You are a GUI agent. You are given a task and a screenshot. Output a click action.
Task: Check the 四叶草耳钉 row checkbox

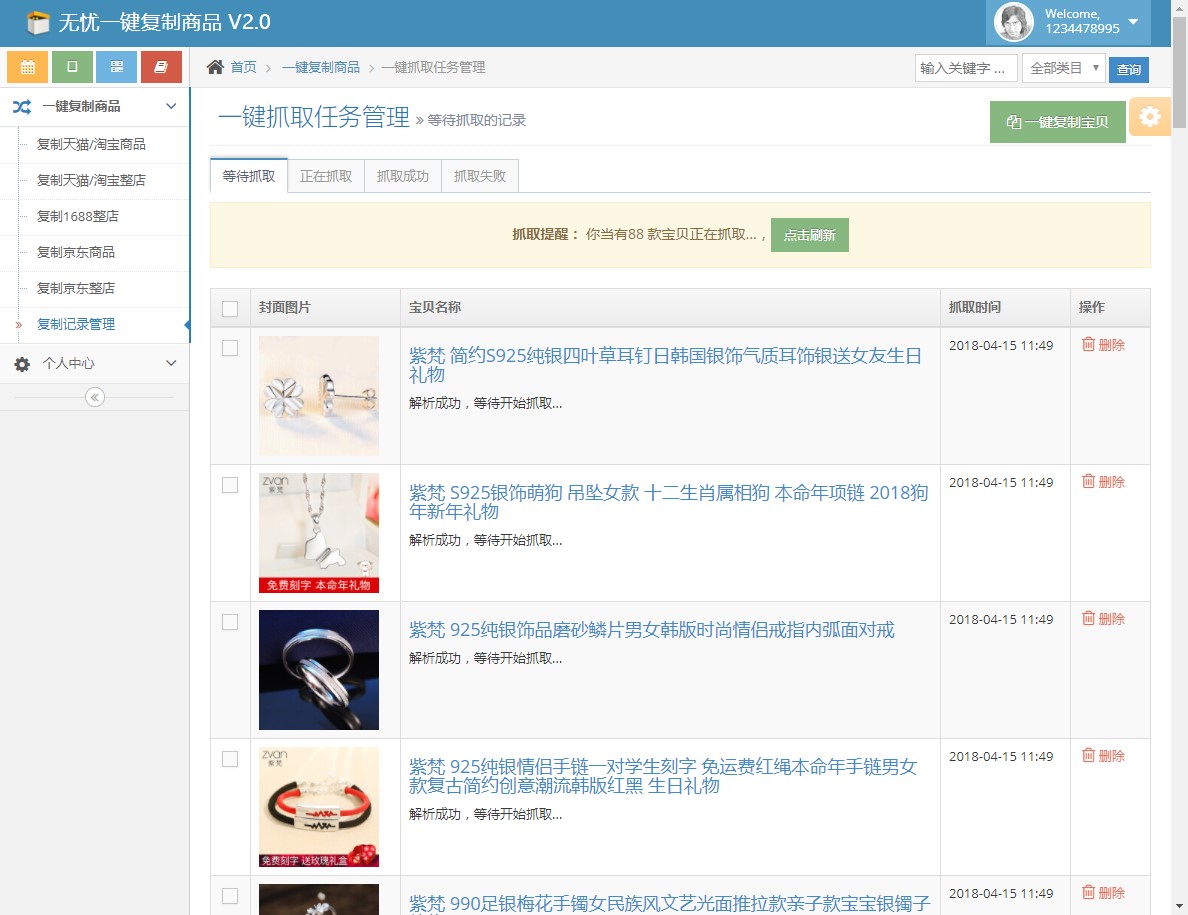tap(230, 348)
